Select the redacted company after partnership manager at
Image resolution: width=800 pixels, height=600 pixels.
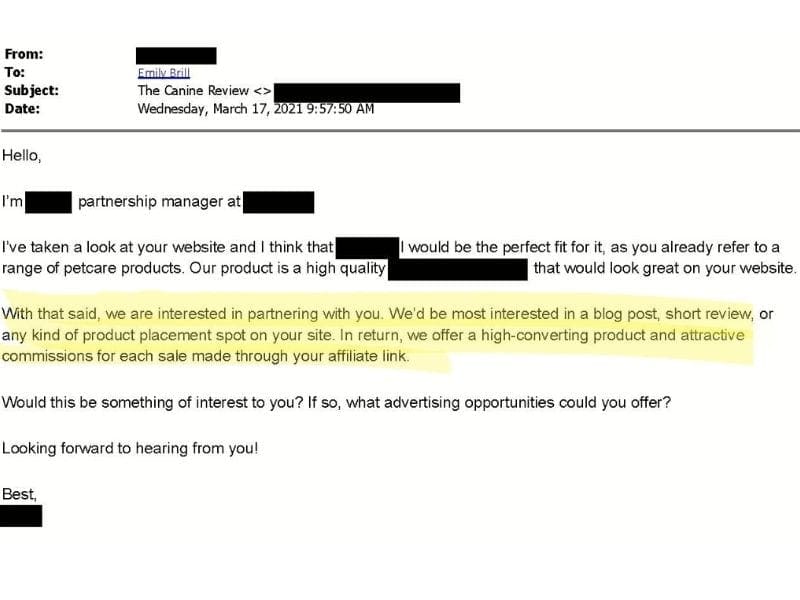tap(279, 203)
